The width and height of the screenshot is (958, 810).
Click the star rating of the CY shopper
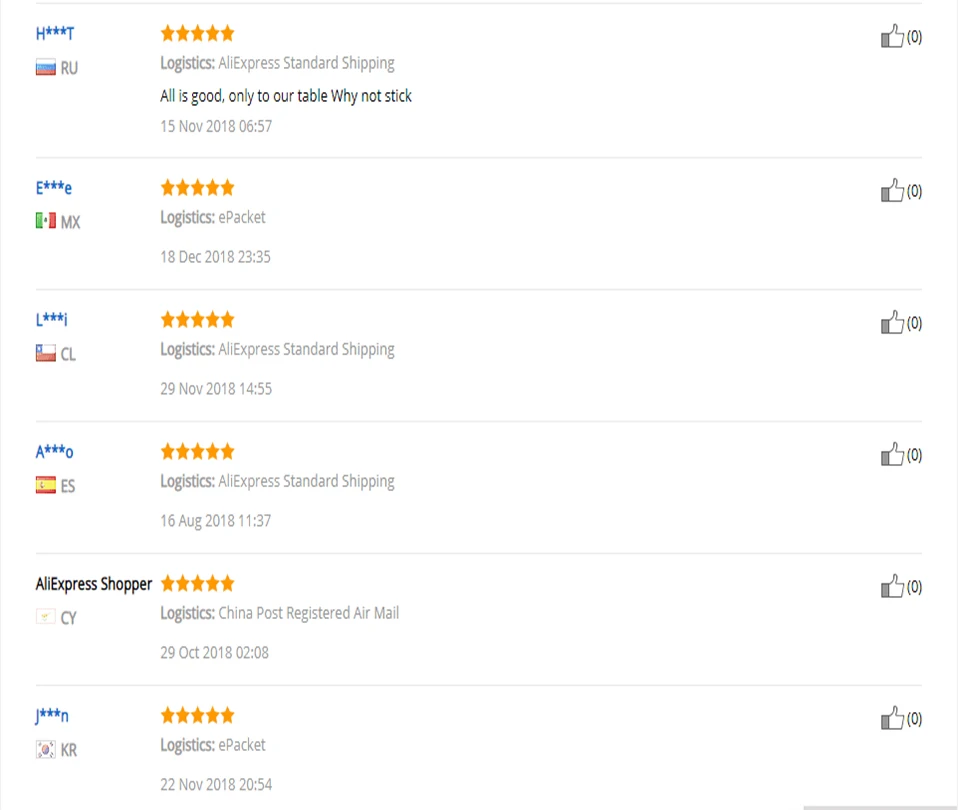click(x=197, y=583)
